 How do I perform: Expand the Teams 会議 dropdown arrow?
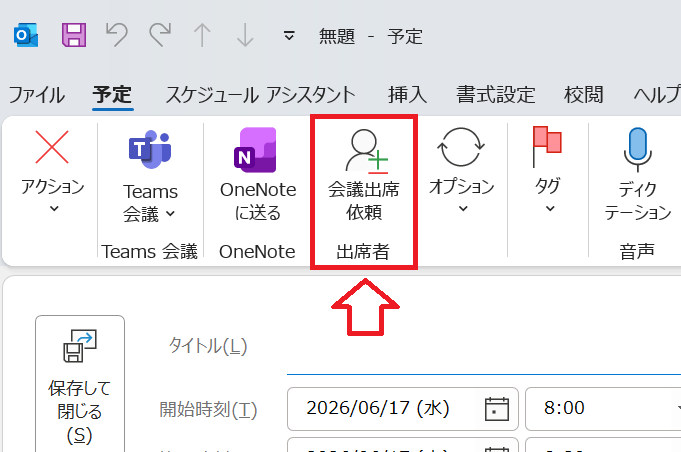point(170,214)
